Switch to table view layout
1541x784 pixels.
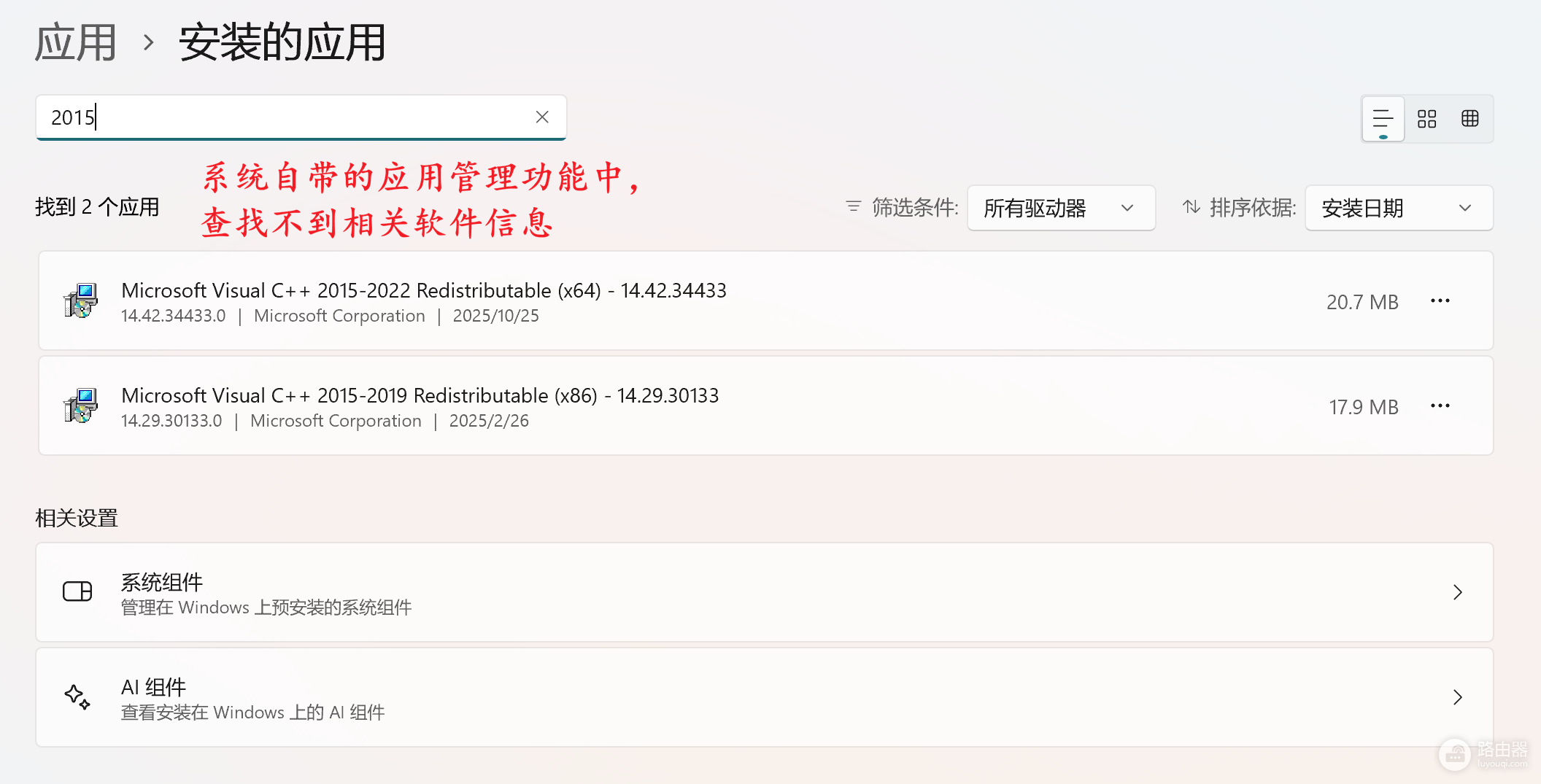pyautogui.click(x=1470, y=119)
